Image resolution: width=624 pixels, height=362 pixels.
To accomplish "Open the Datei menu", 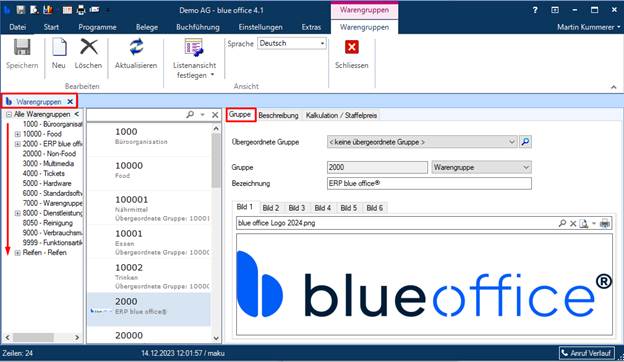I will click(x=18, y=27).
